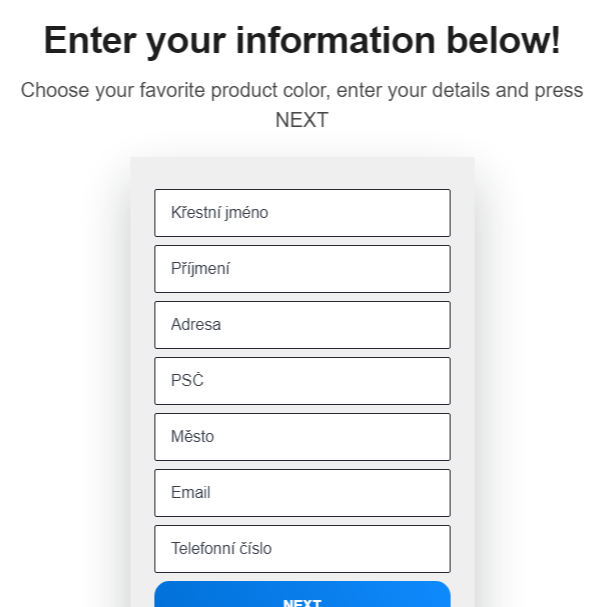
Task: Click the Email input field
Action: (302, 493)
